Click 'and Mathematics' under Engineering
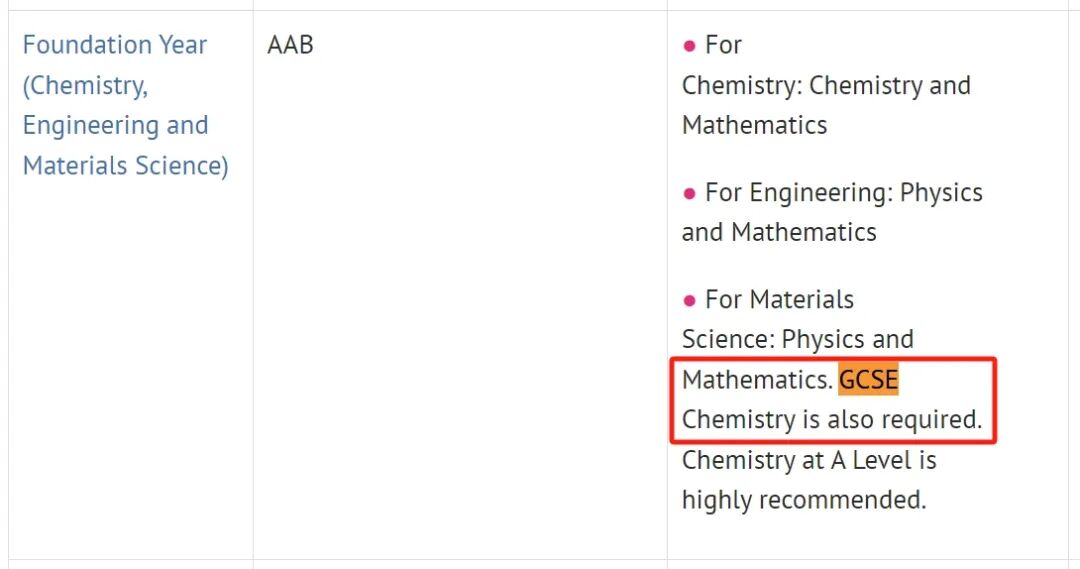The image size is (1080, 569). [779, 232]
